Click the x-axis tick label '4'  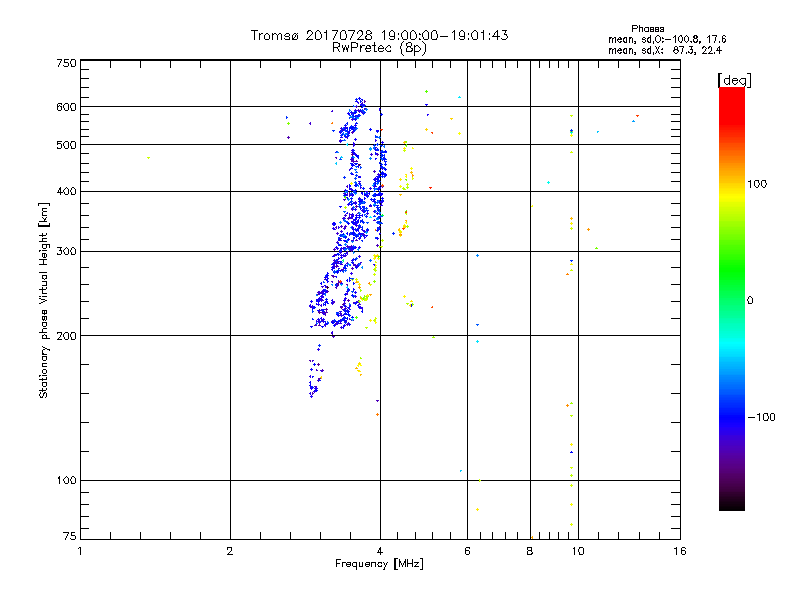(380, 551)
